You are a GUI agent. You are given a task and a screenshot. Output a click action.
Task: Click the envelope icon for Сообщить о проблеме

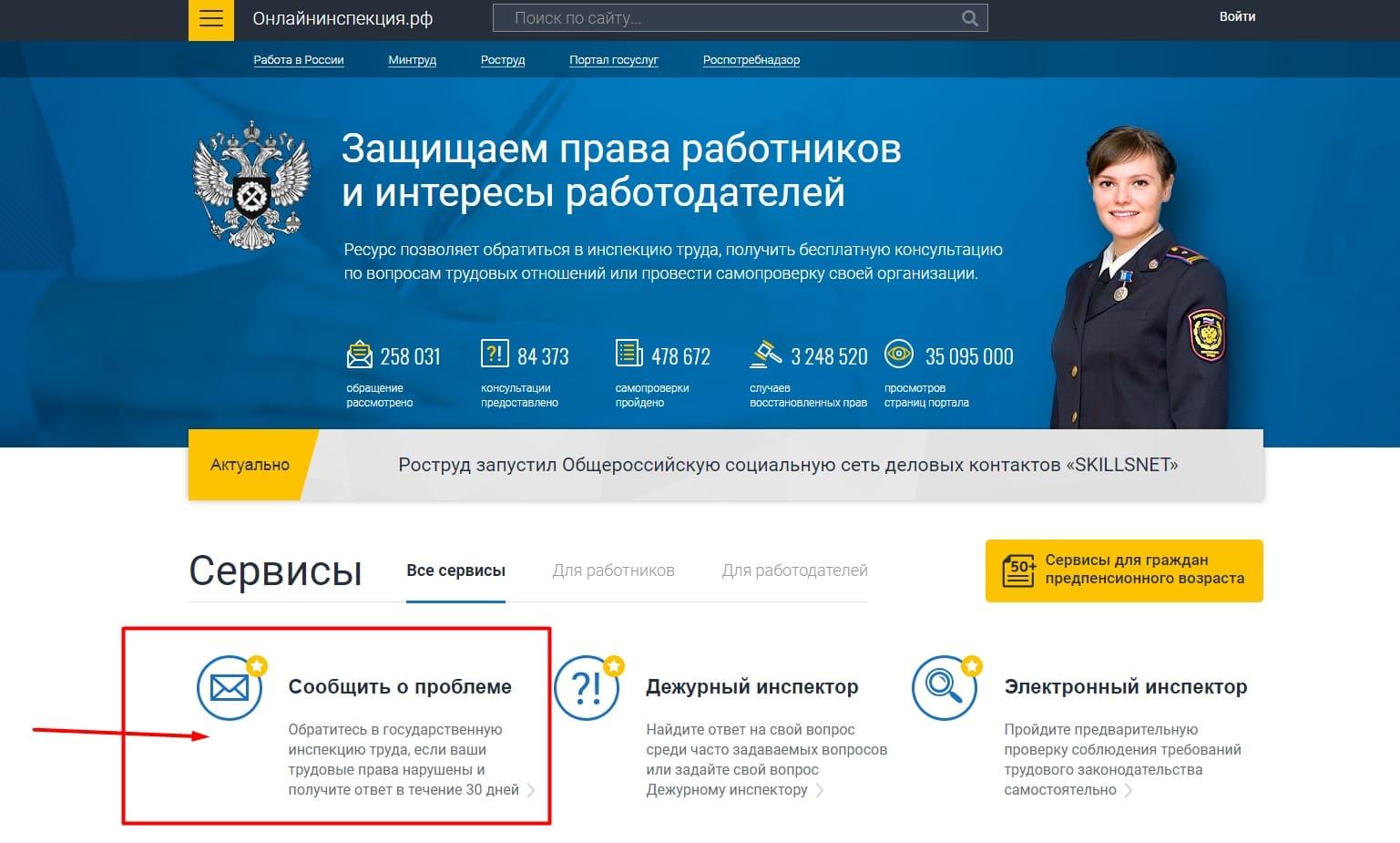(230, 687)
